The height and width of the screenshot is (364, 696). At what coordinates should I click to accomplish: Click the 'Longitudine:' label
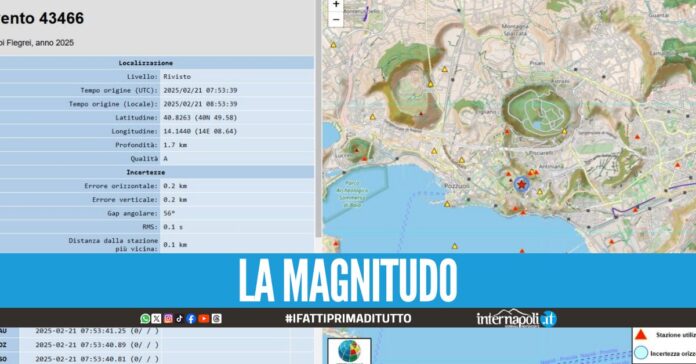134,131
